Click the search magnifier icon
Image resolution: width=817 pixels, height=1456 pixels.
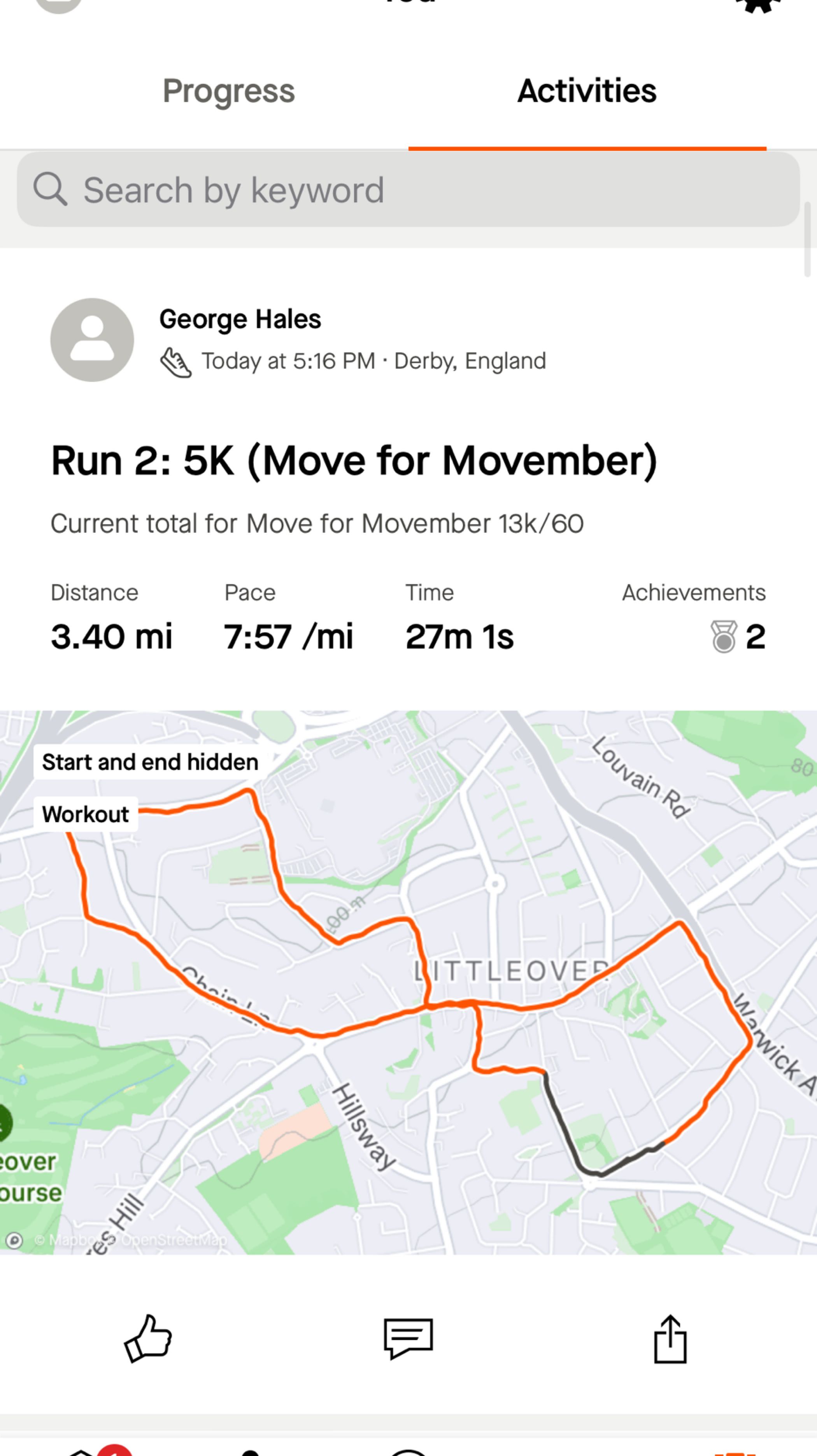pos(50,189)
